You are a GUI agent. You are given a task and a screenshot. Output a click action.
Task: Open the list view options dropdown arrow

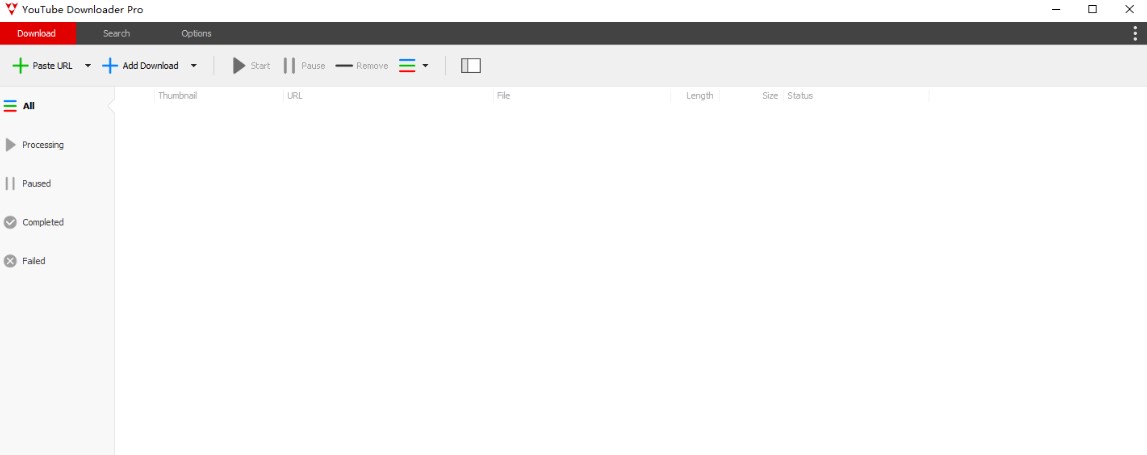pos(425,66)
